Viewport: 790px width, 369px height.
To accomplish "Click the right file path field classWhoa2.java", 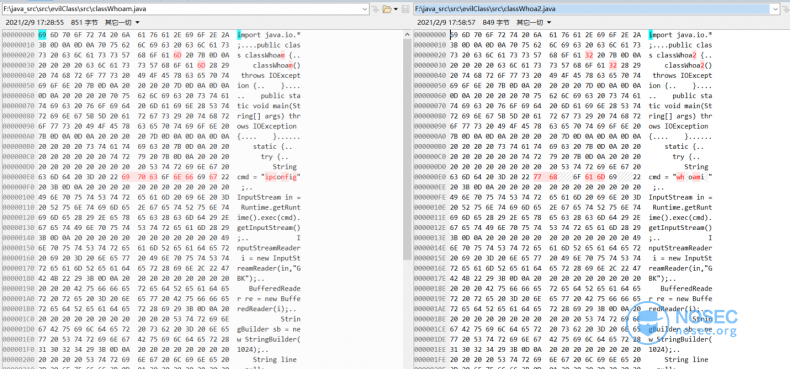I will [x=598, y=9].
